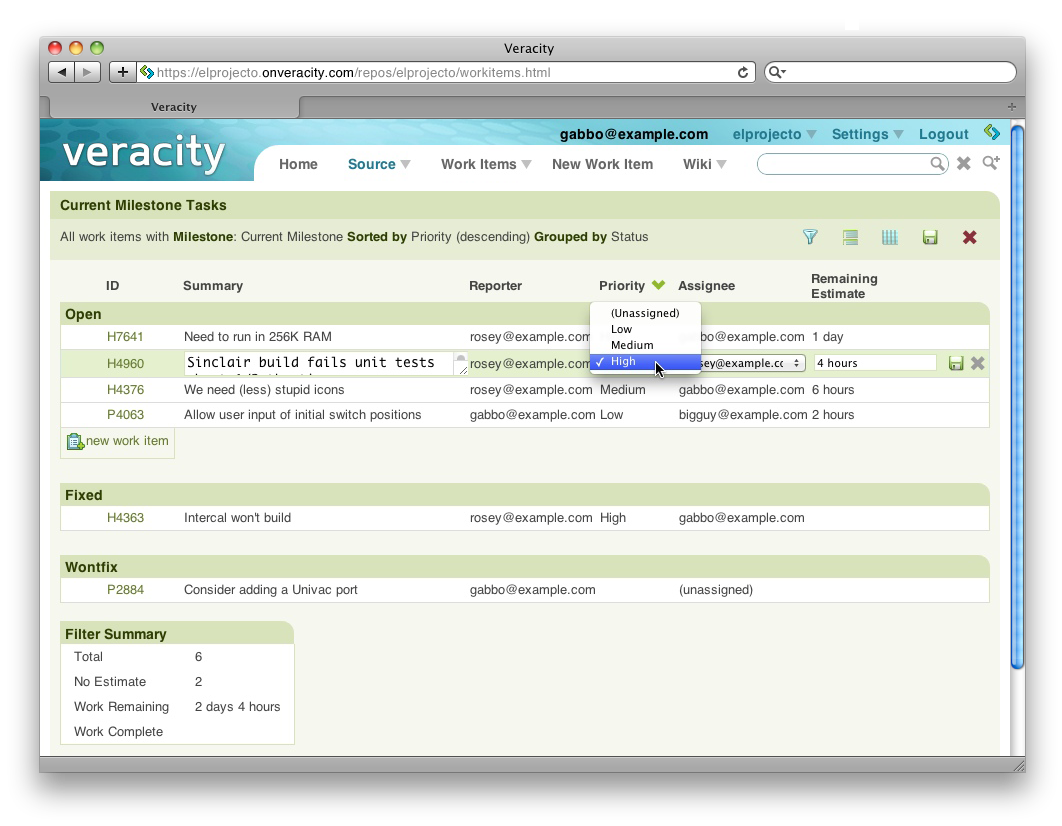The height and width of the screenshot is (826, 1062).
Task: Choose Low priority option
Action: click(622, 329)
